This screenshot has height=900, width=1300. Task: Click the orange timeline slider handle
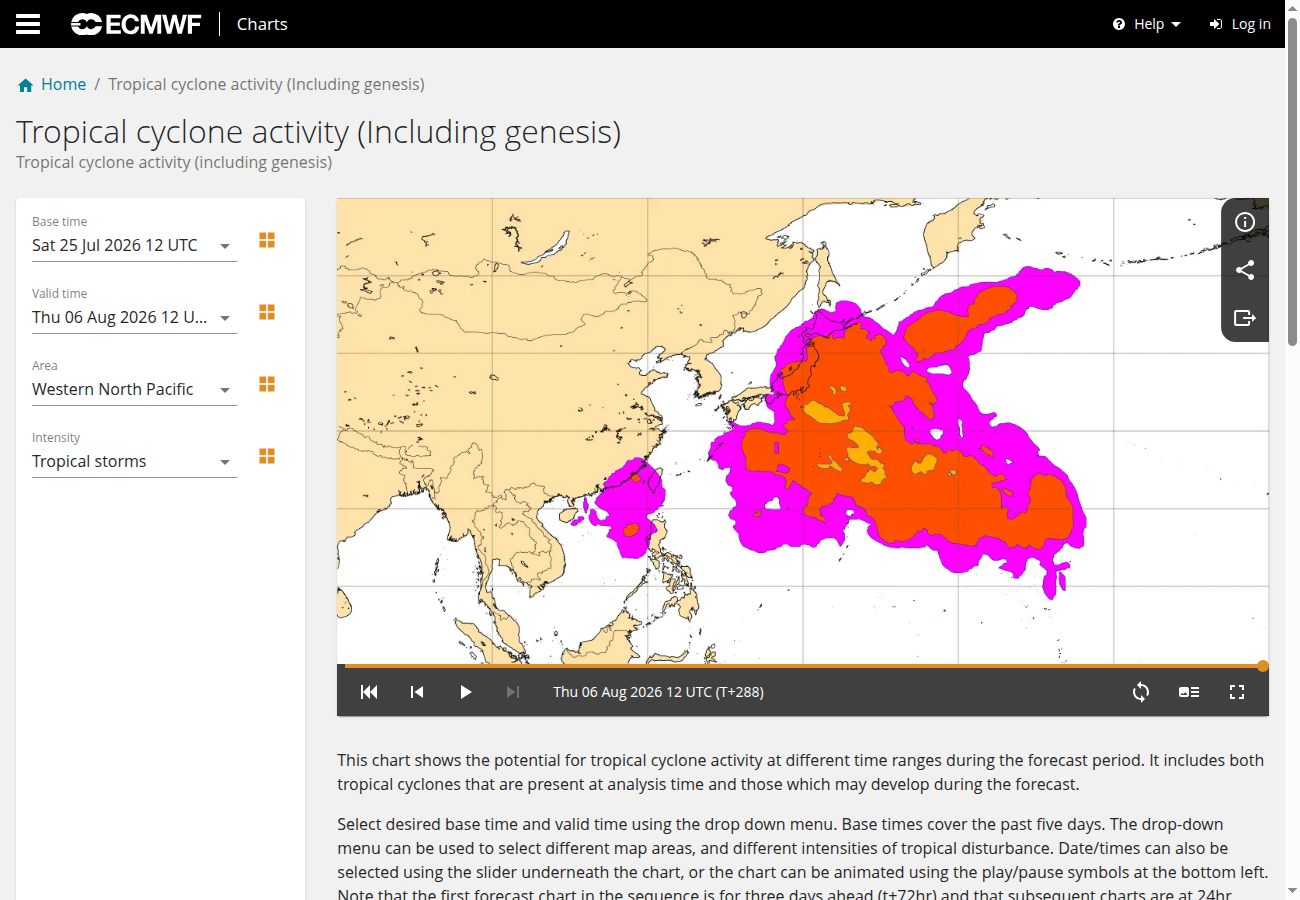(x=1263, y=666)
